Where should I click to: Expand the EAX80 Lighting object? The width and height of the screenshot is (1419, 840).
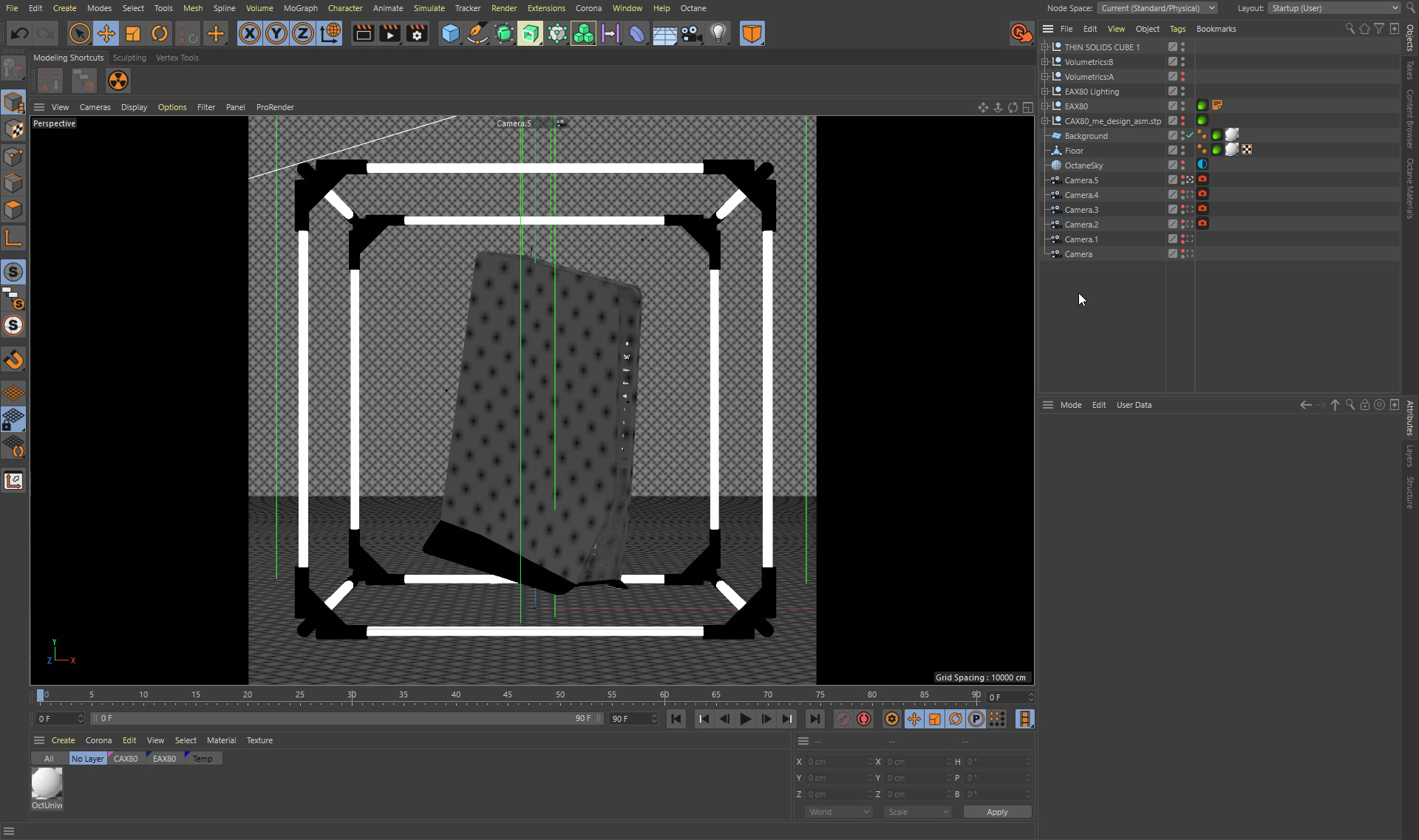pos(1045,91)
